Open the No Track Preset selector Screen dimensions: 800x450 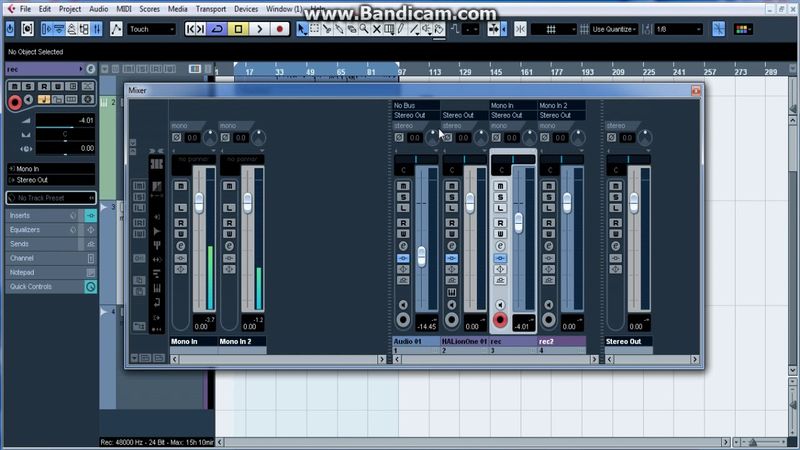point(51,198)
